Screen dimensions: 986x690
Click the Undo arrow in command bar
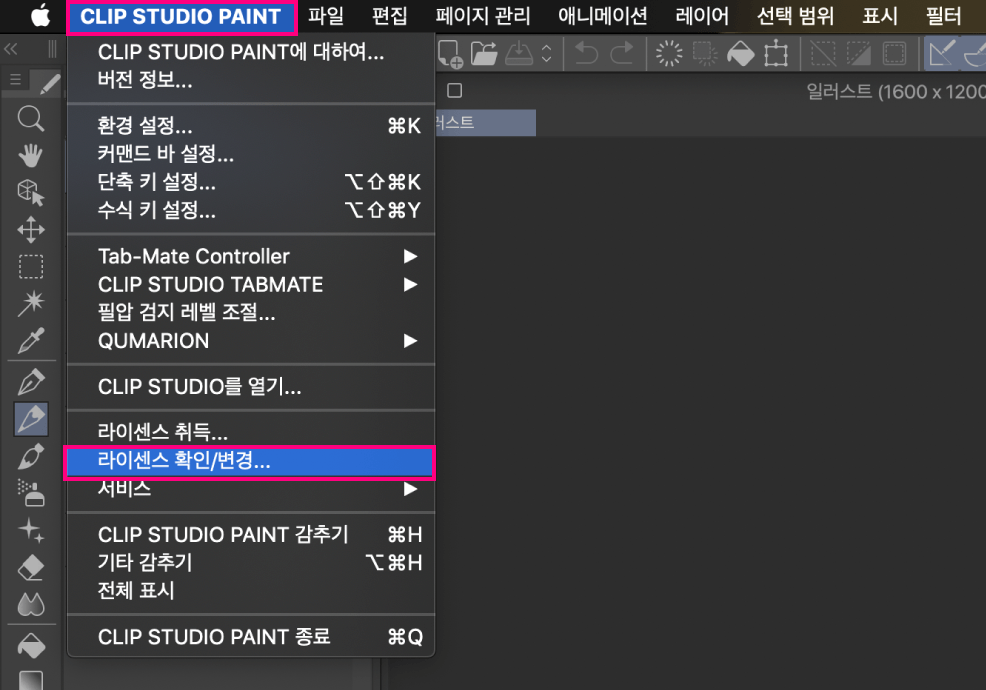pos(586,53)
